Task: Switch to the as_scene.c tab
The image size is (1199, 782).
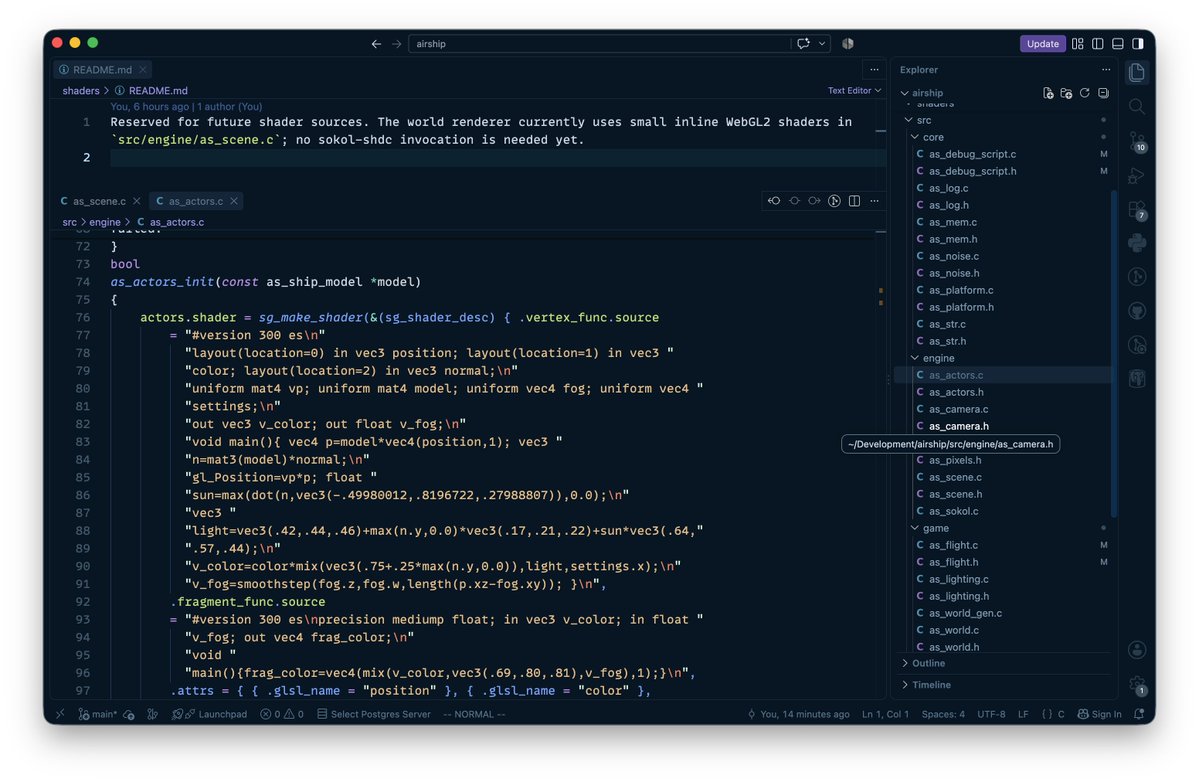Action: point(99,201)
